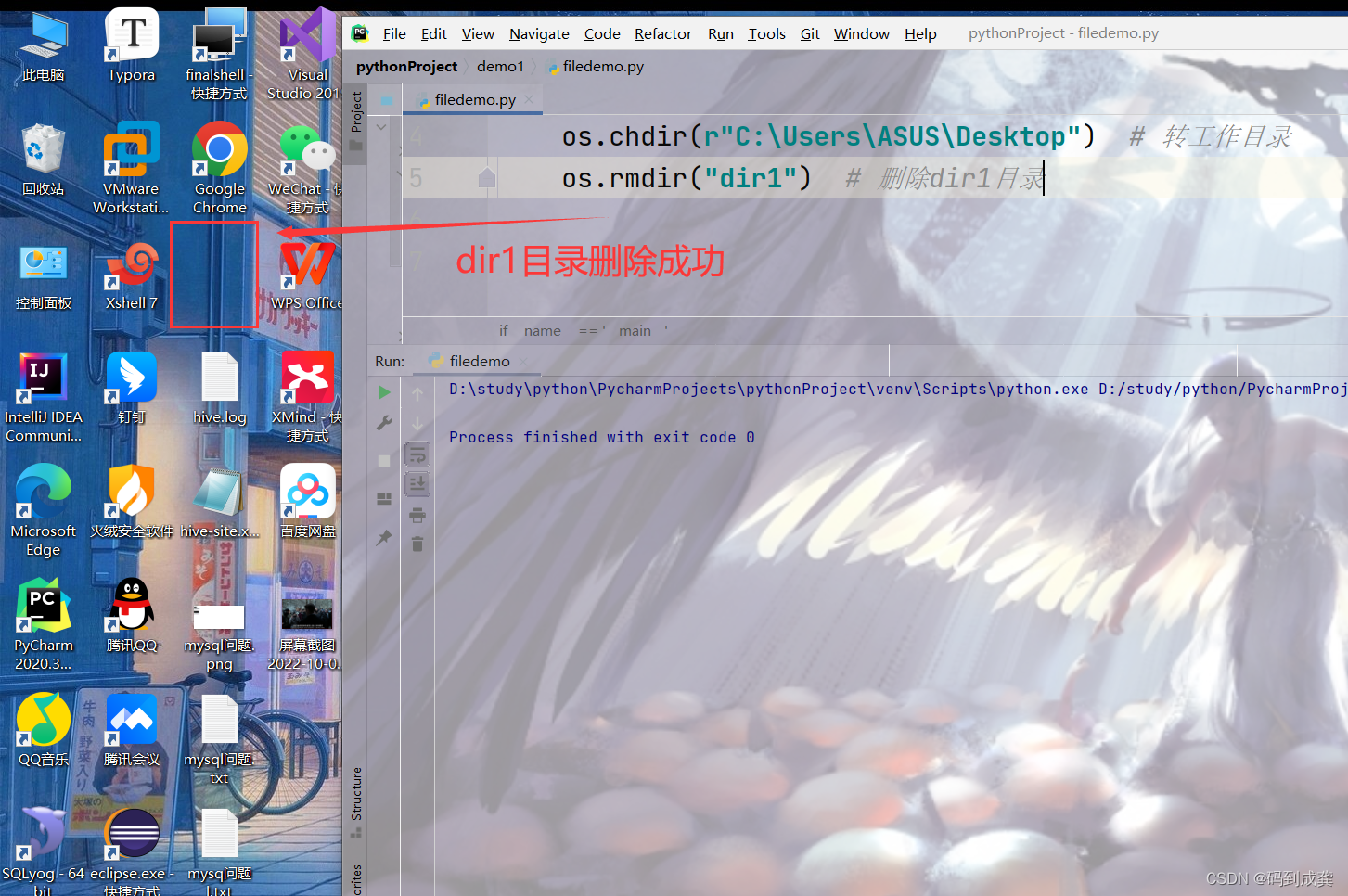Select the 此电脑 (This PC) desktop icon
Viewport: 1348px width, 896px height.
(x=44, y=46)
